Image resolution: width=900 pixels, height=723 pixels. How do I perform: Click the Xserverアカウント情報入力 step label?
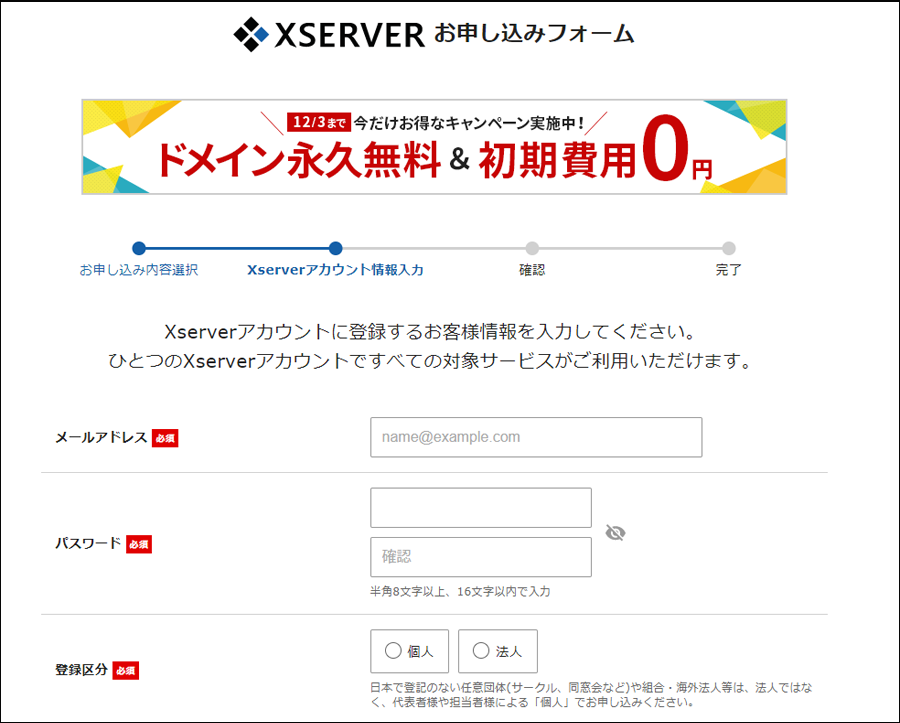(x=335, y=270)
